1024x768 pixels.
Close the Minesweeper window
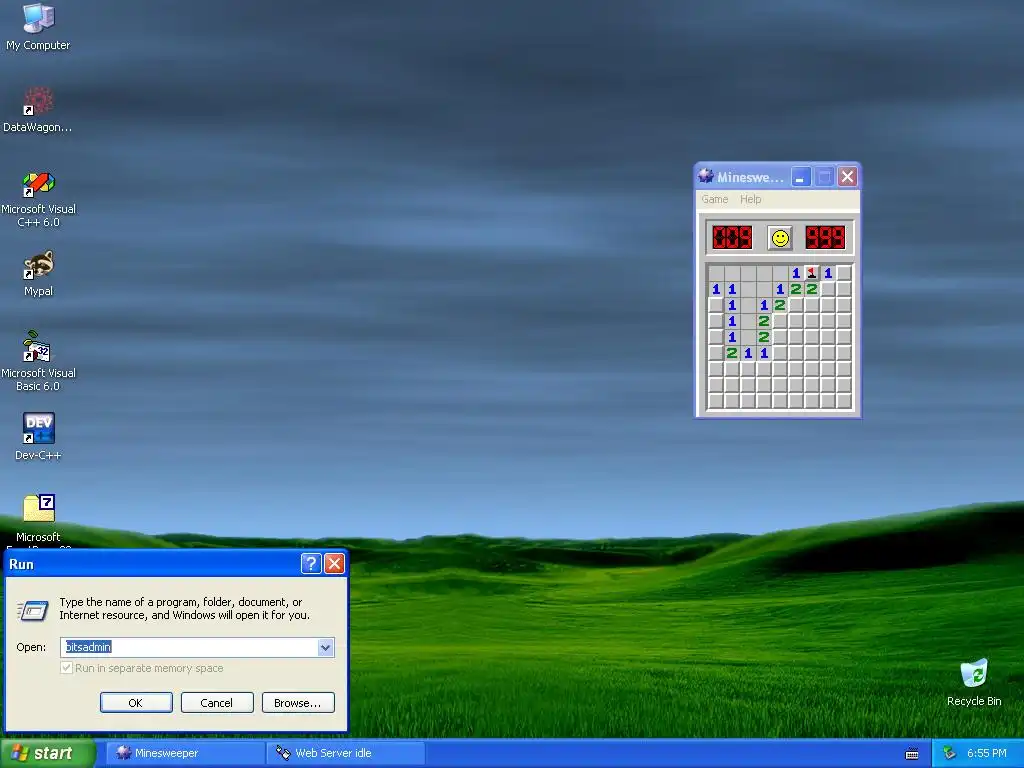click(847, 176)
